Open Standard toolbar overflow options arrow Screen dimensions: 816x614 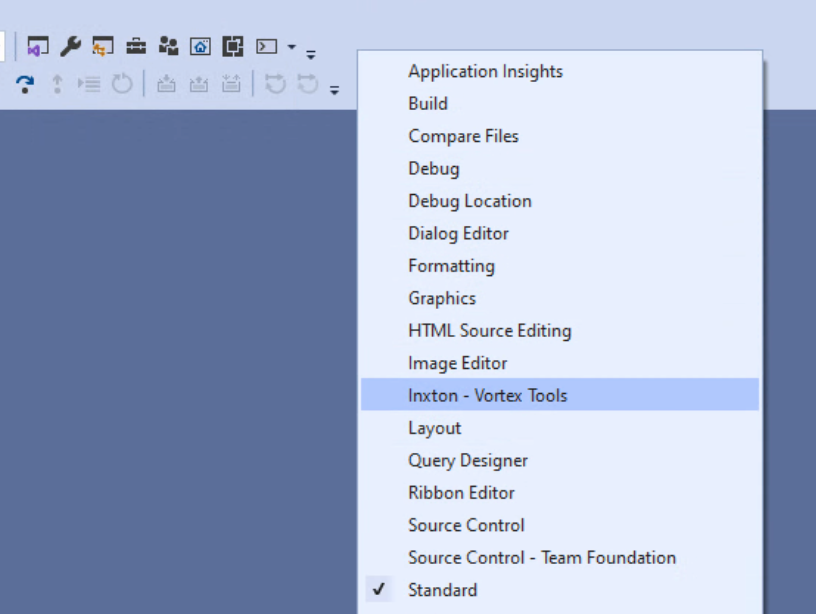(x=311, y=54)
